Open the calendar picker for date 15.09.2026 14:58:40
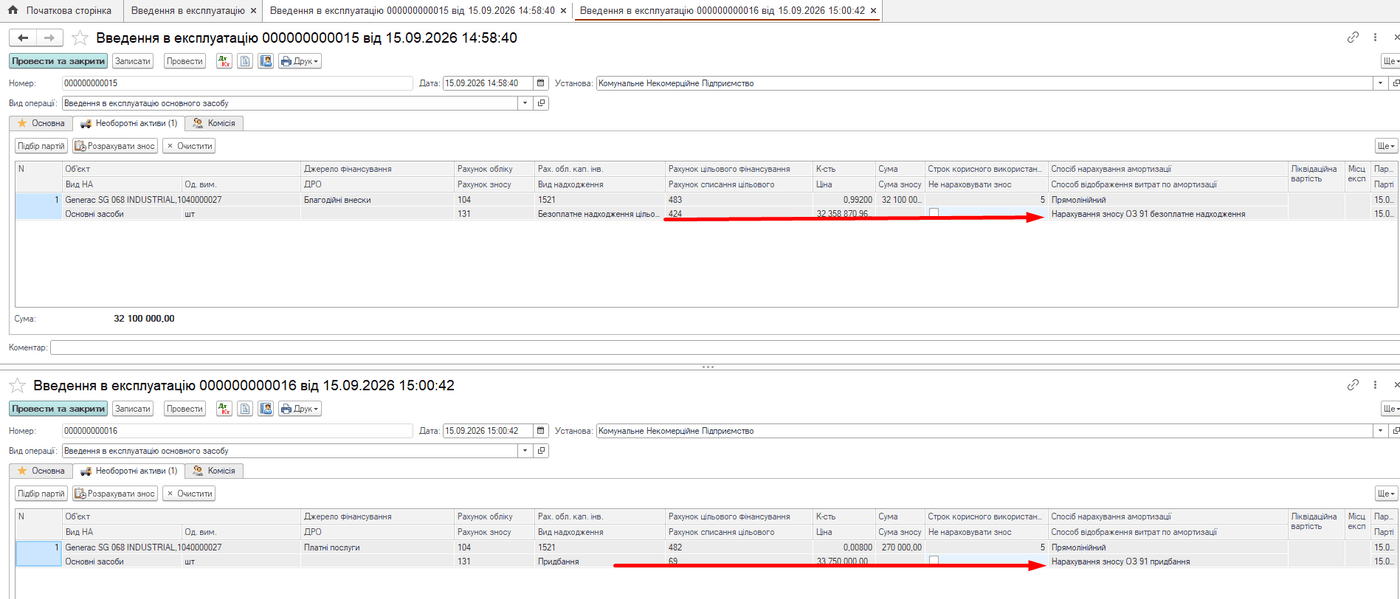Screen dimensions: 1400x599 tap(541, 83)
